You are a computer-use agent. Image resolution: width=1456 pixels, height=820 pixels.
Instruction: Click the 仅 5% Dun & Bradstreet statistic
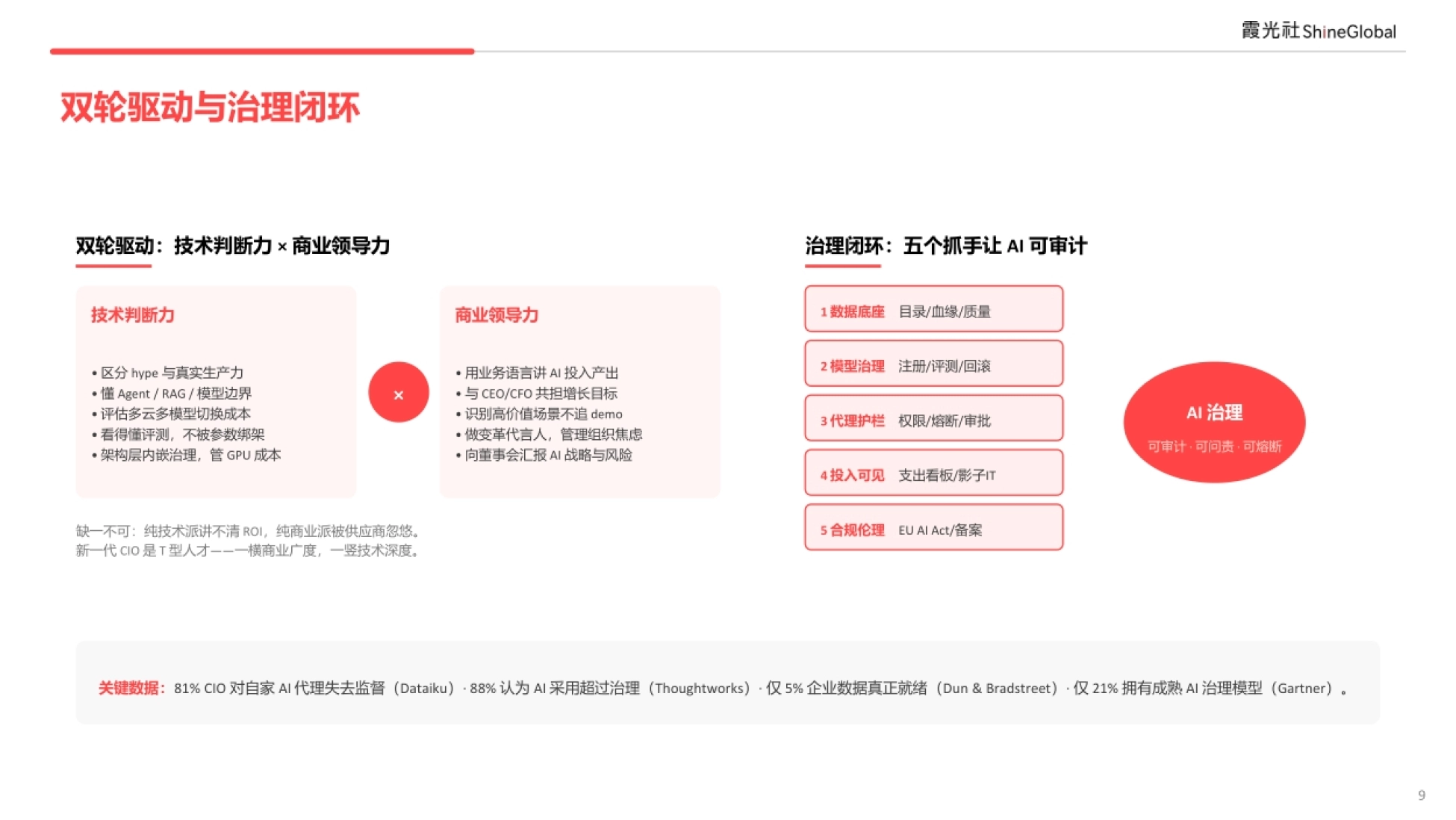[913, 688]
